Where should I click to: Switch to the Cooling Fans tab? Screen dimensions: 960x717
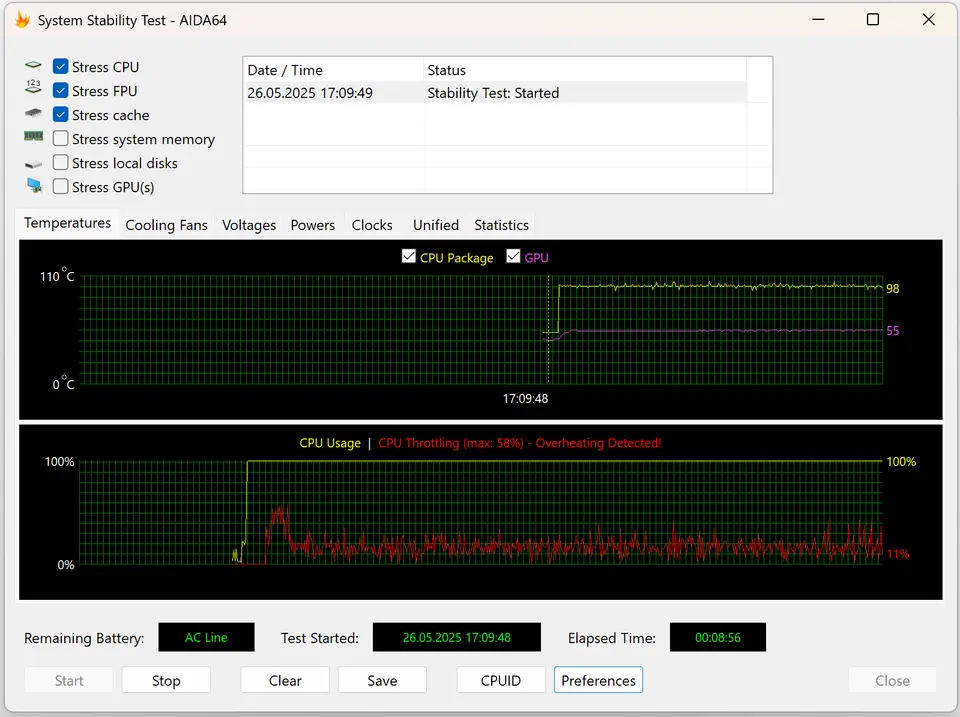166,225
